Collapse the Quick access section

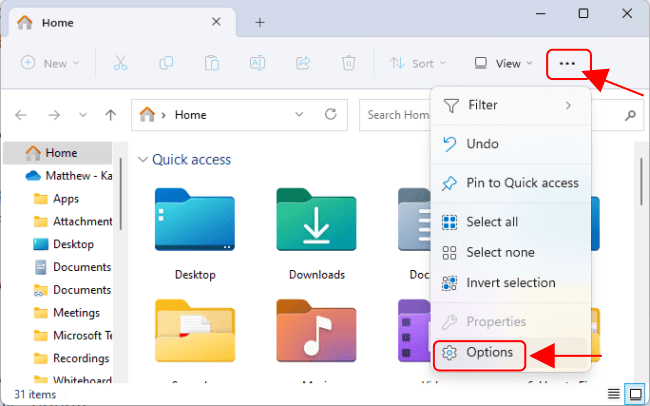pyautogui.click(x=143, y=160)
